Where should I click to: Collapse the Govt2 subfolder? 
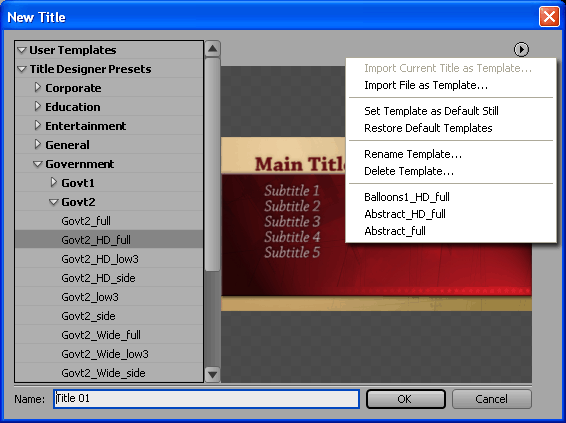click(x=53, y=202)
